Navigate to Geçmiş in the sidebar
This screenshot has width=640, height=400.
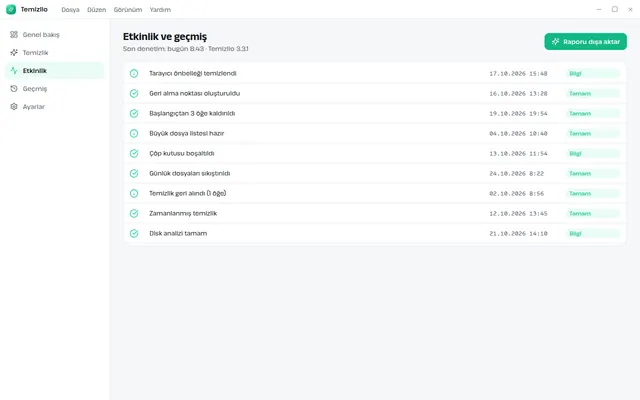pyautogui.click(x=55, y=89)
